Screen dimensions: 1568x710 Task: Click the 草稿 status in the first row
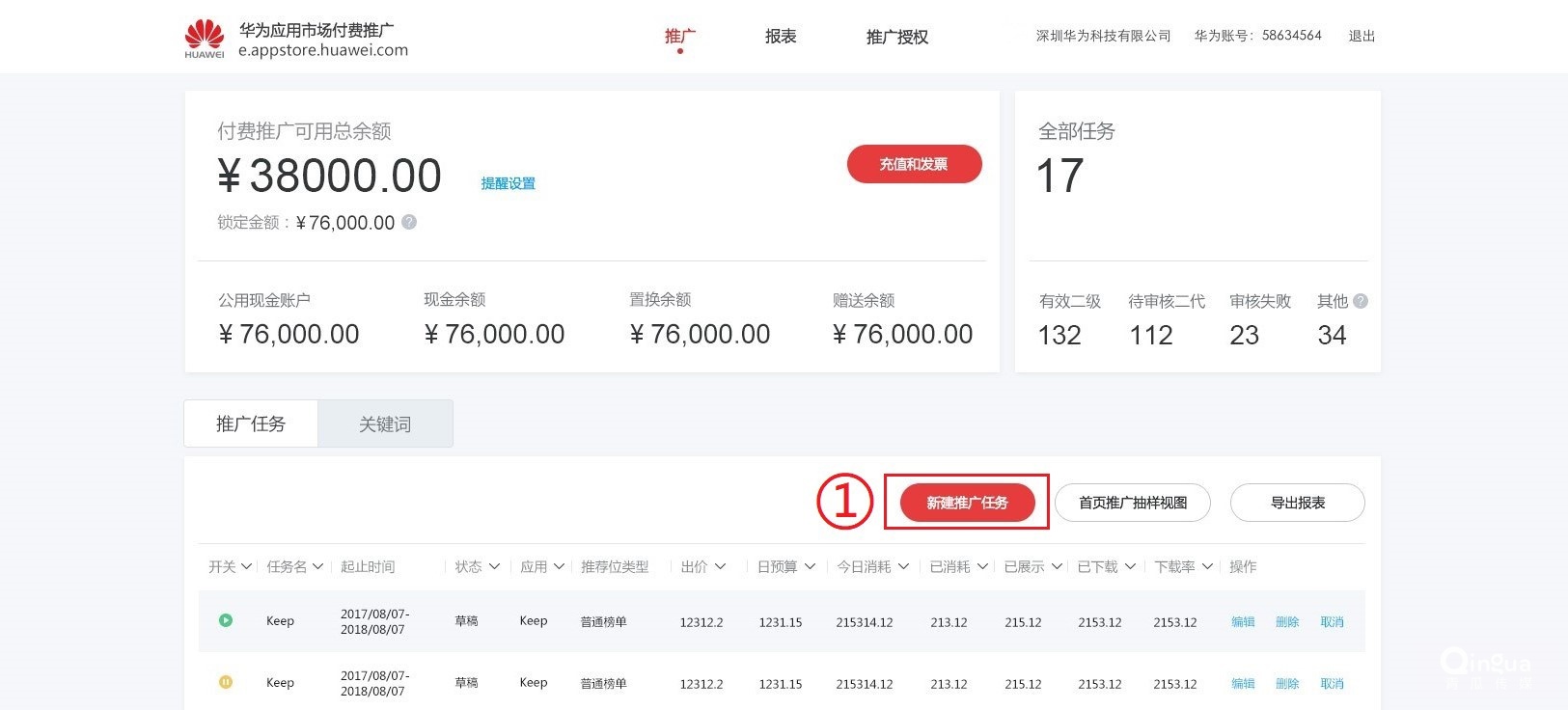pyautogui.click(x=466, y=621)
